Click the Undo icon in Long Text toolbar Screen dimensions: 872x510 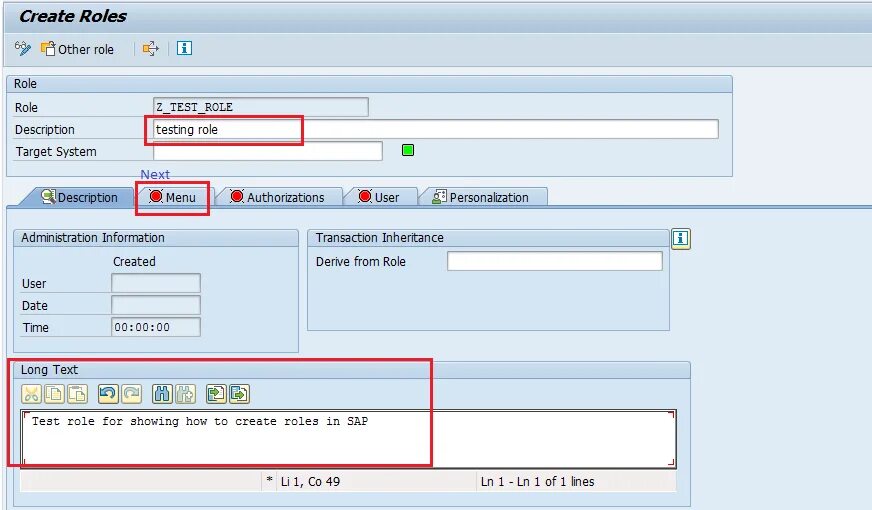click(x=107, y=394)
